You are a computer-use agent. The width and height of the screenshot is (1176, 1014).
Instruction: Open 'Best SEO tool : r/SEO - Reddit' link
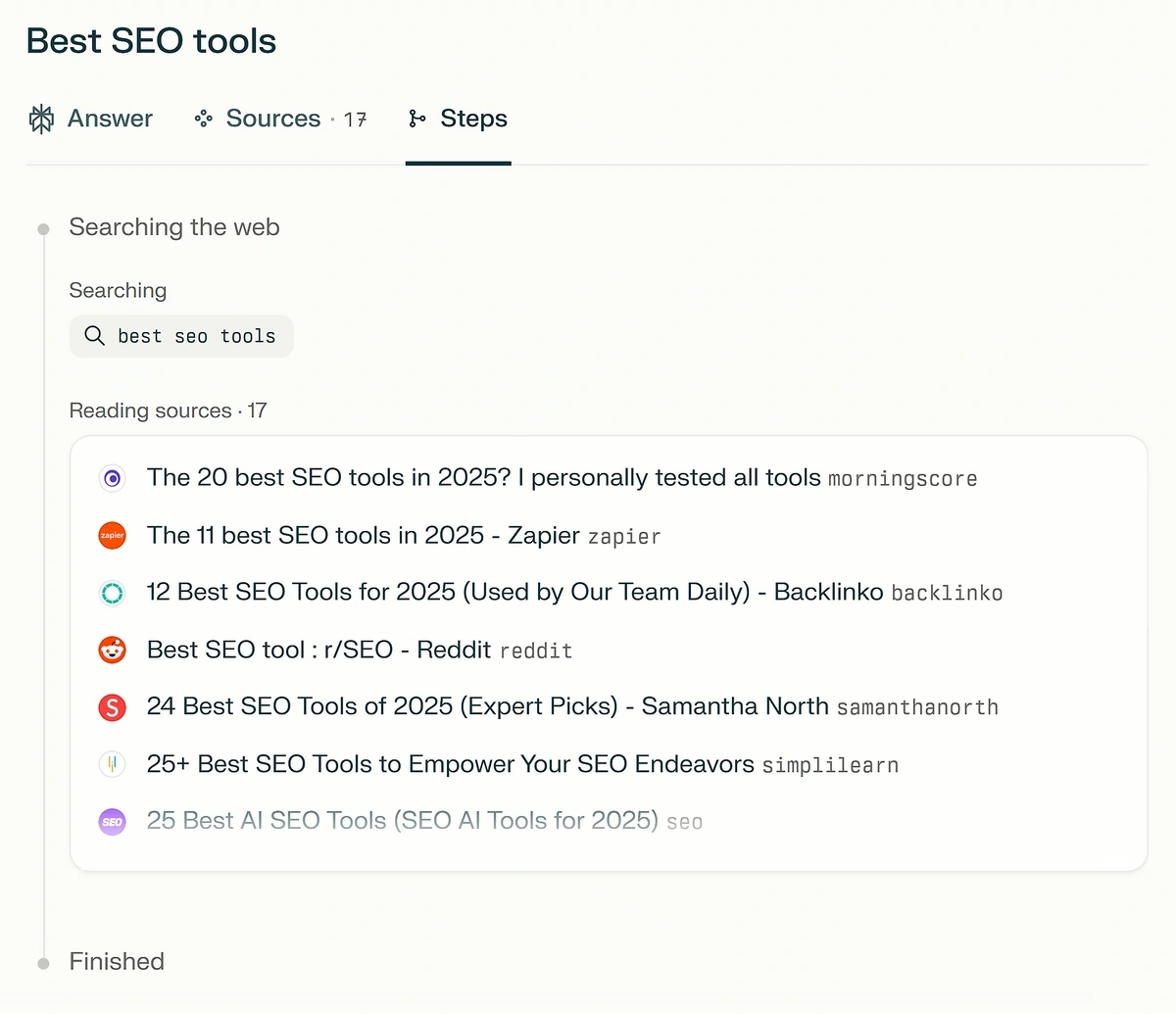(x=318, y=650)
